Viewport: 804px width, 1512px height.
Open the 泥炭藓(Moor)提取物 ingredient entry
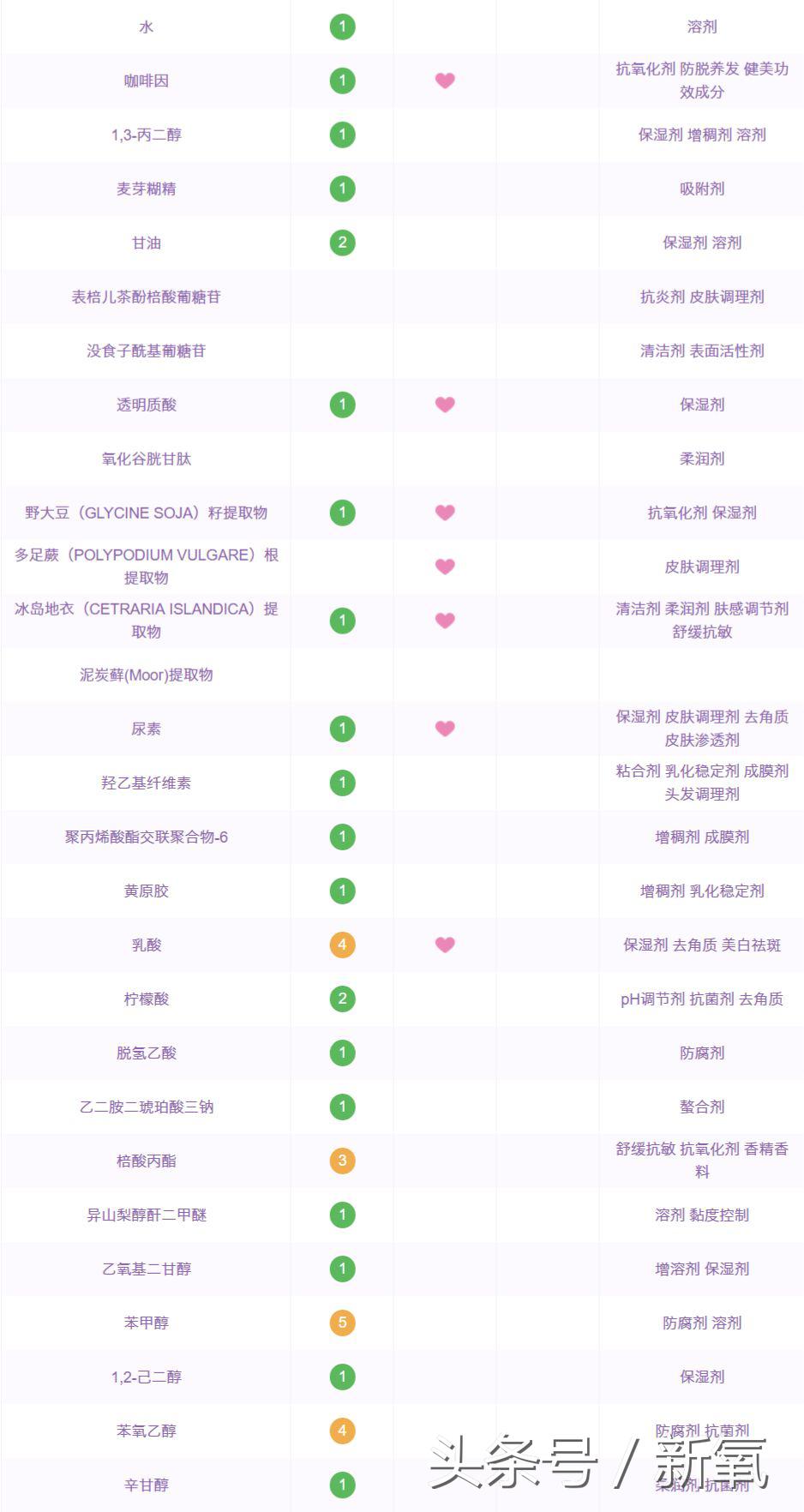pos(147,675)
